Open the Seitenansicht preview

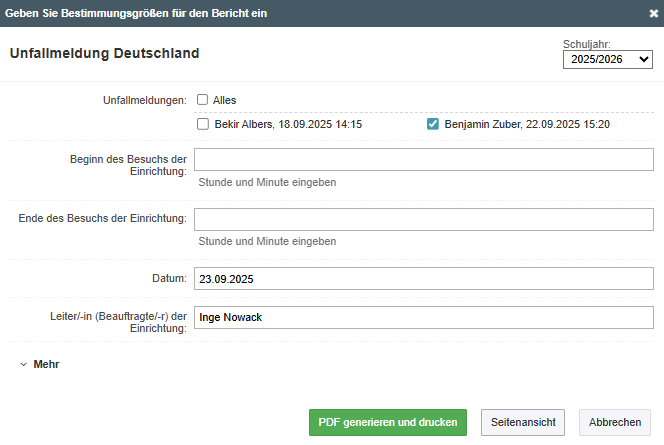pyautogui.click(x=523, y=422)
